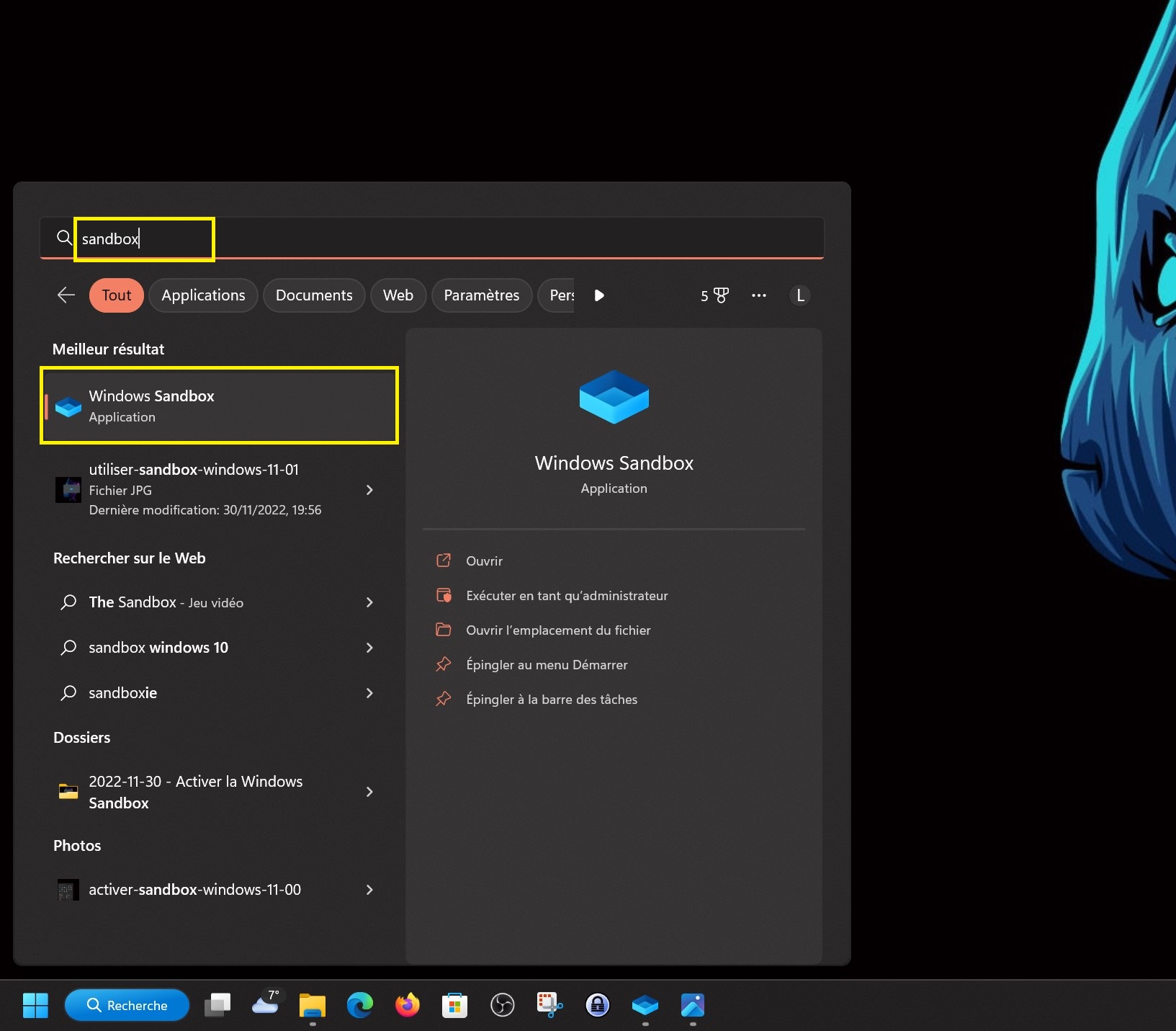Select the Documents filter tab
The image size is (1176, 1031).
[x=314, y=295]
